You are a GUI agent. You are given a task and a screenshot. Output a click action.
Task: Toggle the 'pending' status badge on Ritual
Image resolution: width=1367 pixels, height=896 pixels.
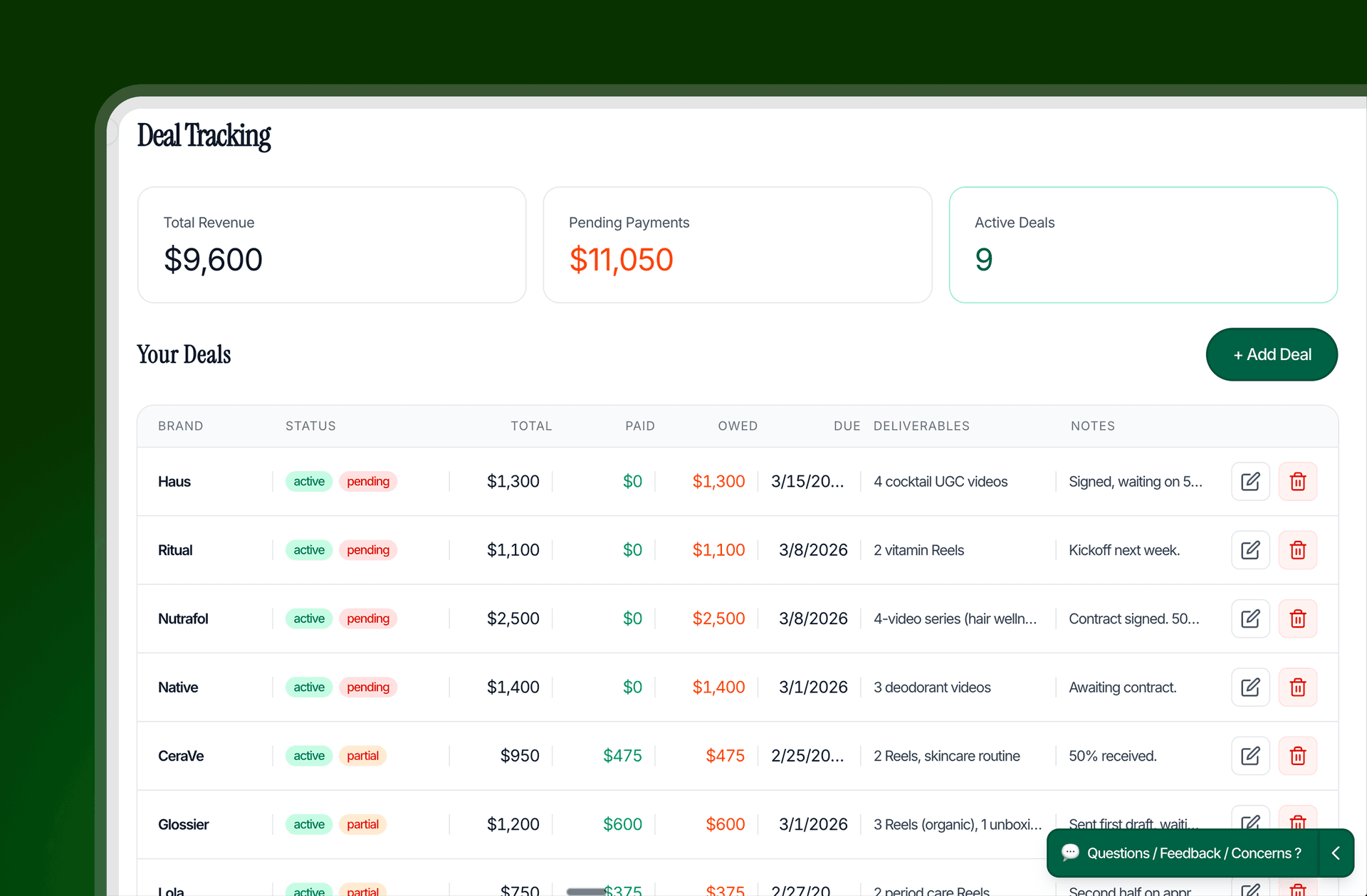368,549
